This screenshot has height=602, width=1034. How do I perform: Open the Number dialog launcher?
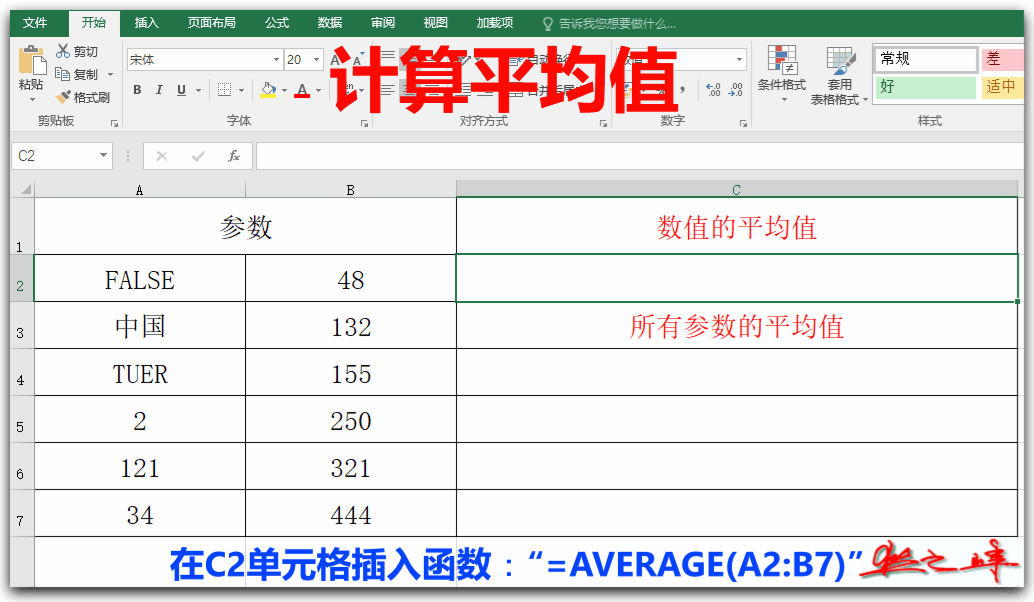pos(743,123)
